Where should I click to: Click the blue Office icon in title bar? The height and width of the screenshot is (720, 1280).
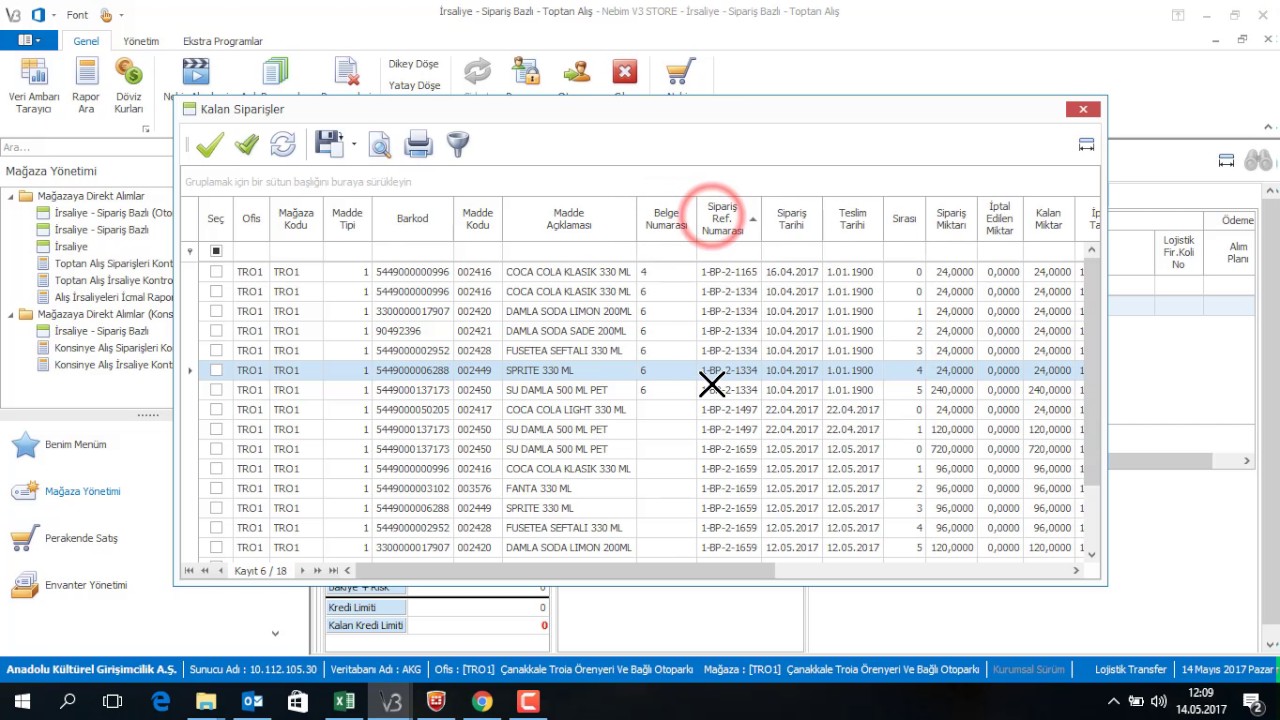(x=39, y=15)
